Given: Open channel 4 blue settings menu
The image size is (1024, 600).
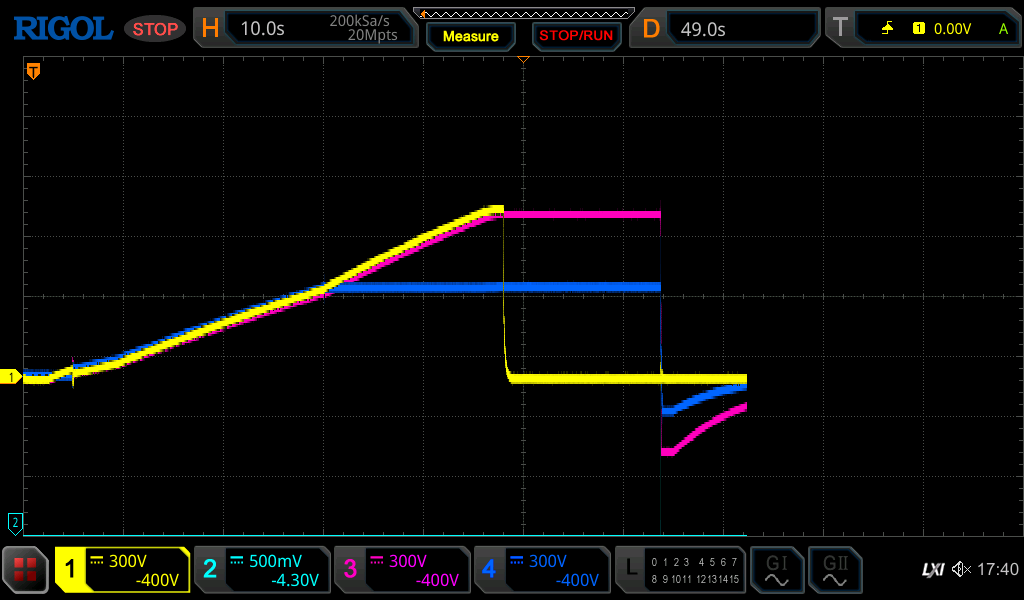Looking at the screenshot, I should coord(542,570).
